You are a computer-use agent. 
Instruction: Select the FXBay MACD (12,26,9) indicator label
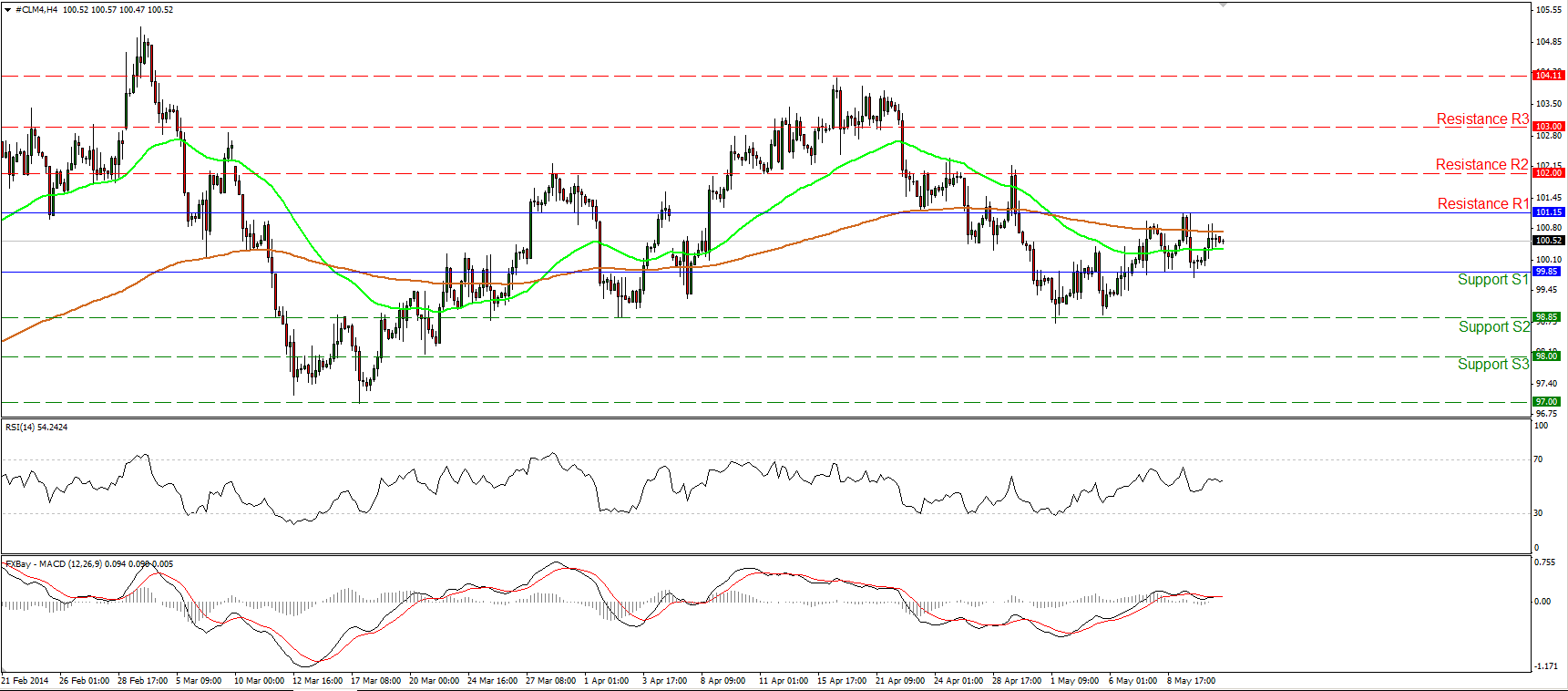(89, 564)
